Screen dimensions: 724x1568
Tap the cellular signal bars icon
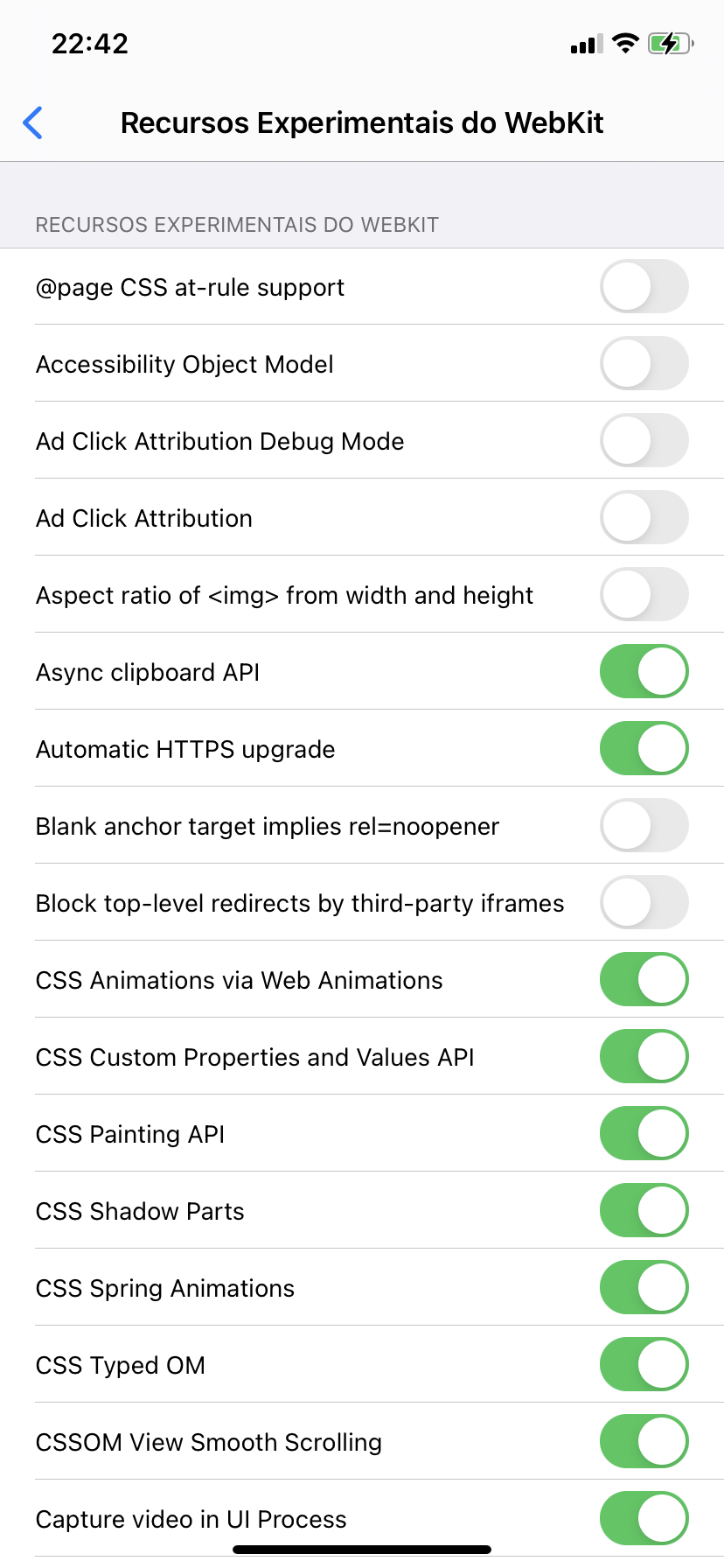(x=587, y=44)
